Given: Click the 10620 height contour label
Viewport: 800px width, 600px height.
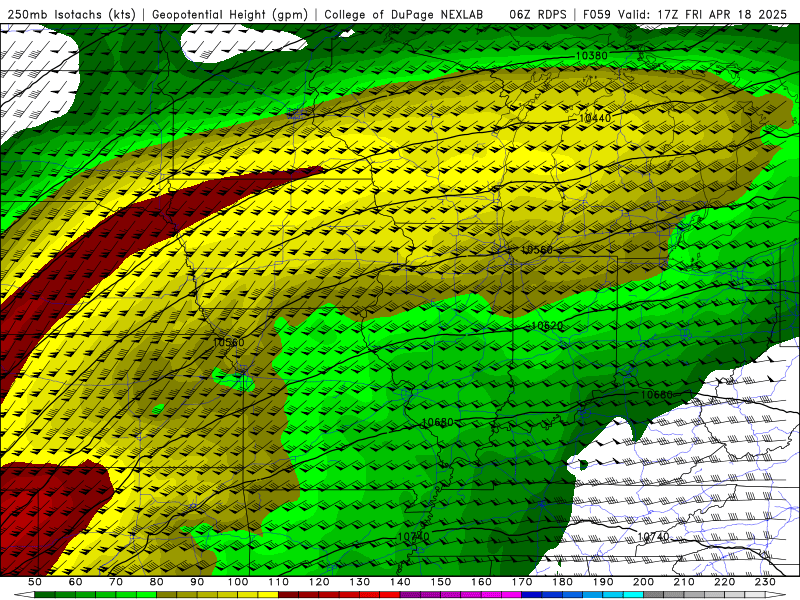Looking at the screenshot, I should 547,326.
